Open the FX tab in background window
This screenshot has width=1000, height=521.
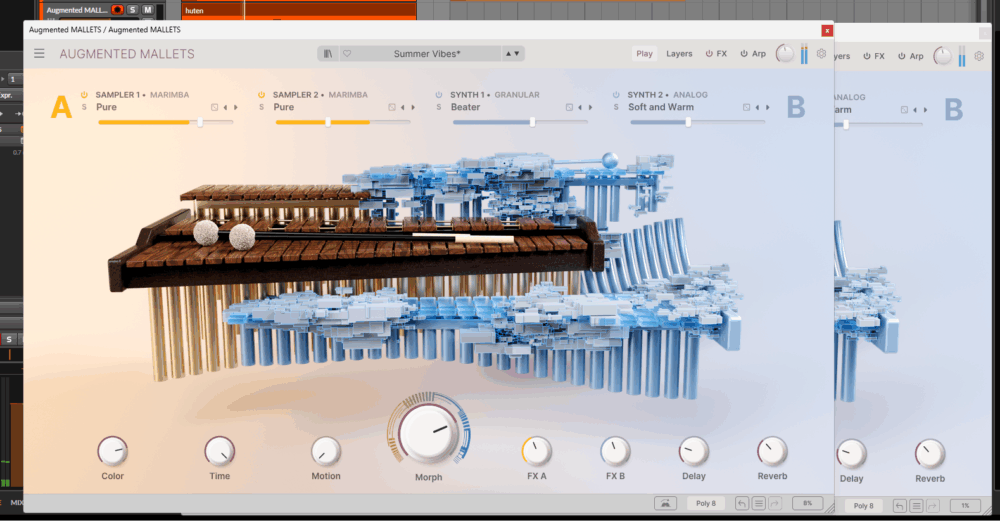[874, 56]
